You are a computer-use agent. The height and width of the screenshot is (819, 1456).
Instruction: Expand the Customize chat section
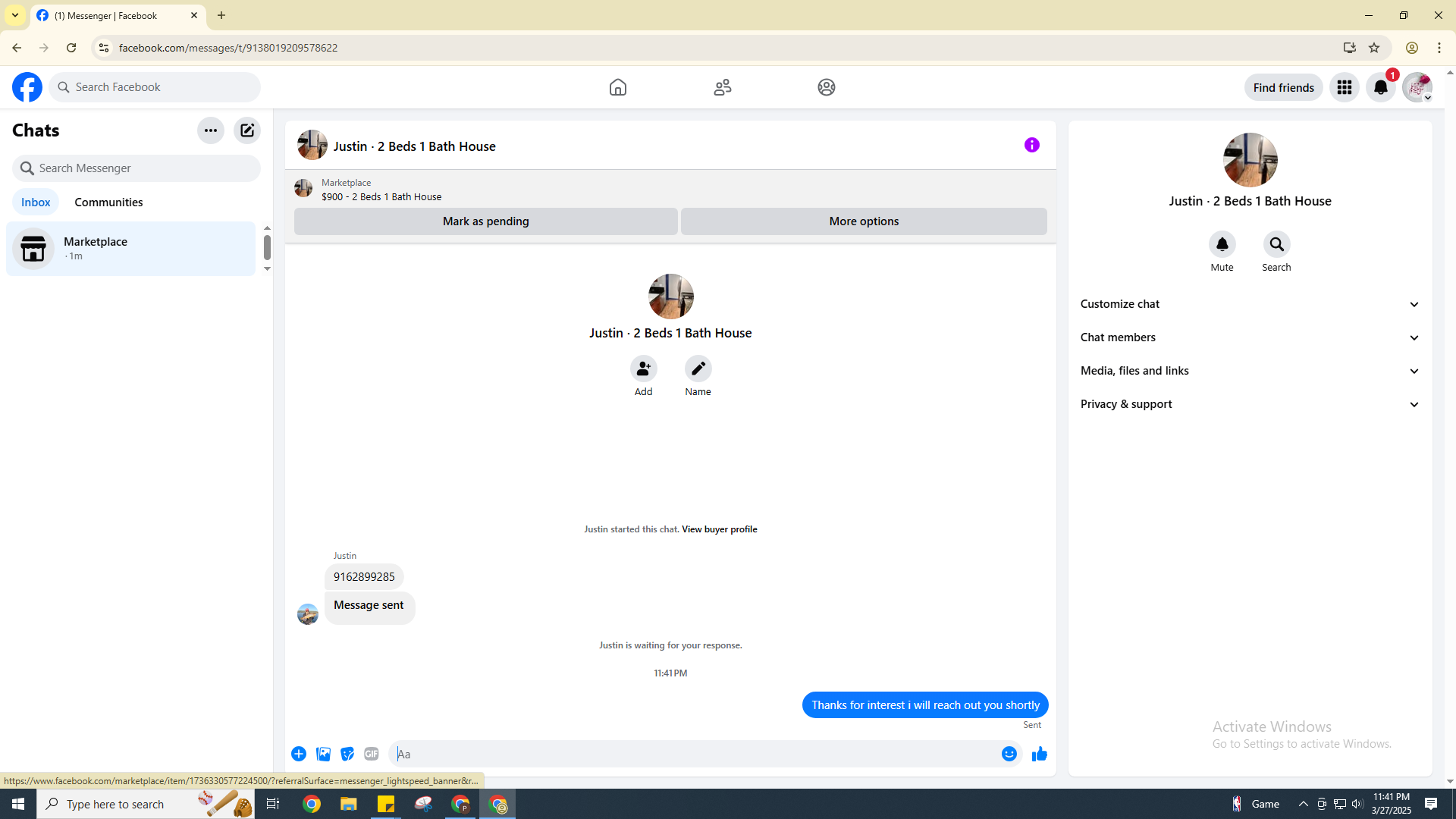(1250, 304)
